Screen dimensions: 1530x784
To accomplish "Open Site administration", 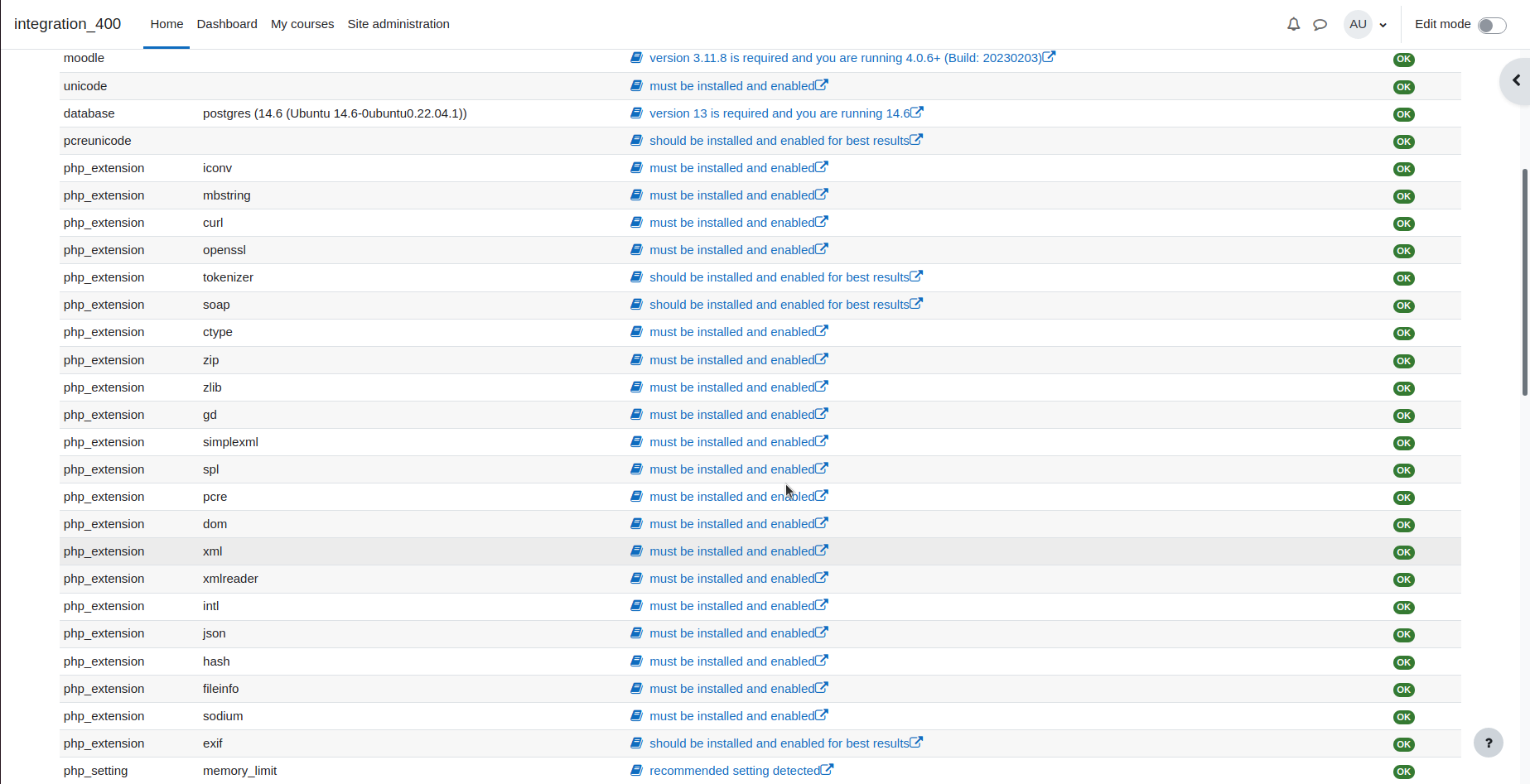I will click(x=398, y=24).
